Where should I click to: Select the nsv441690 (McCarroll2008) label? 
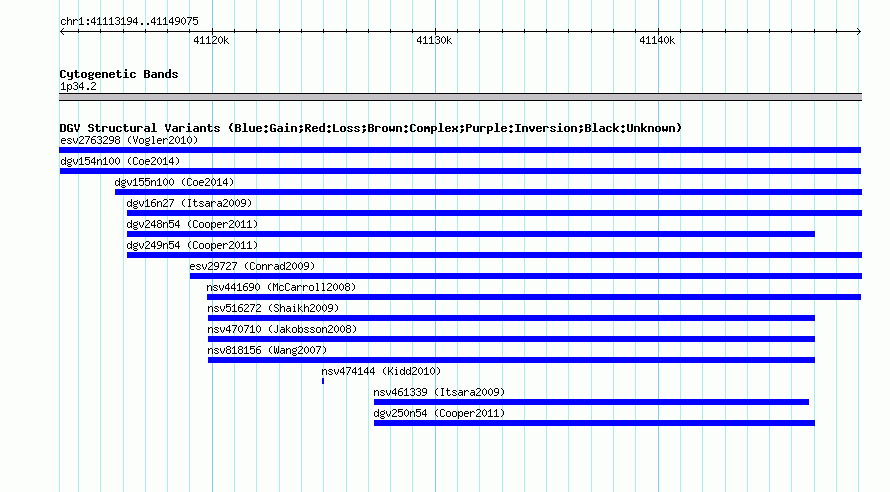[x=282, y=287]
